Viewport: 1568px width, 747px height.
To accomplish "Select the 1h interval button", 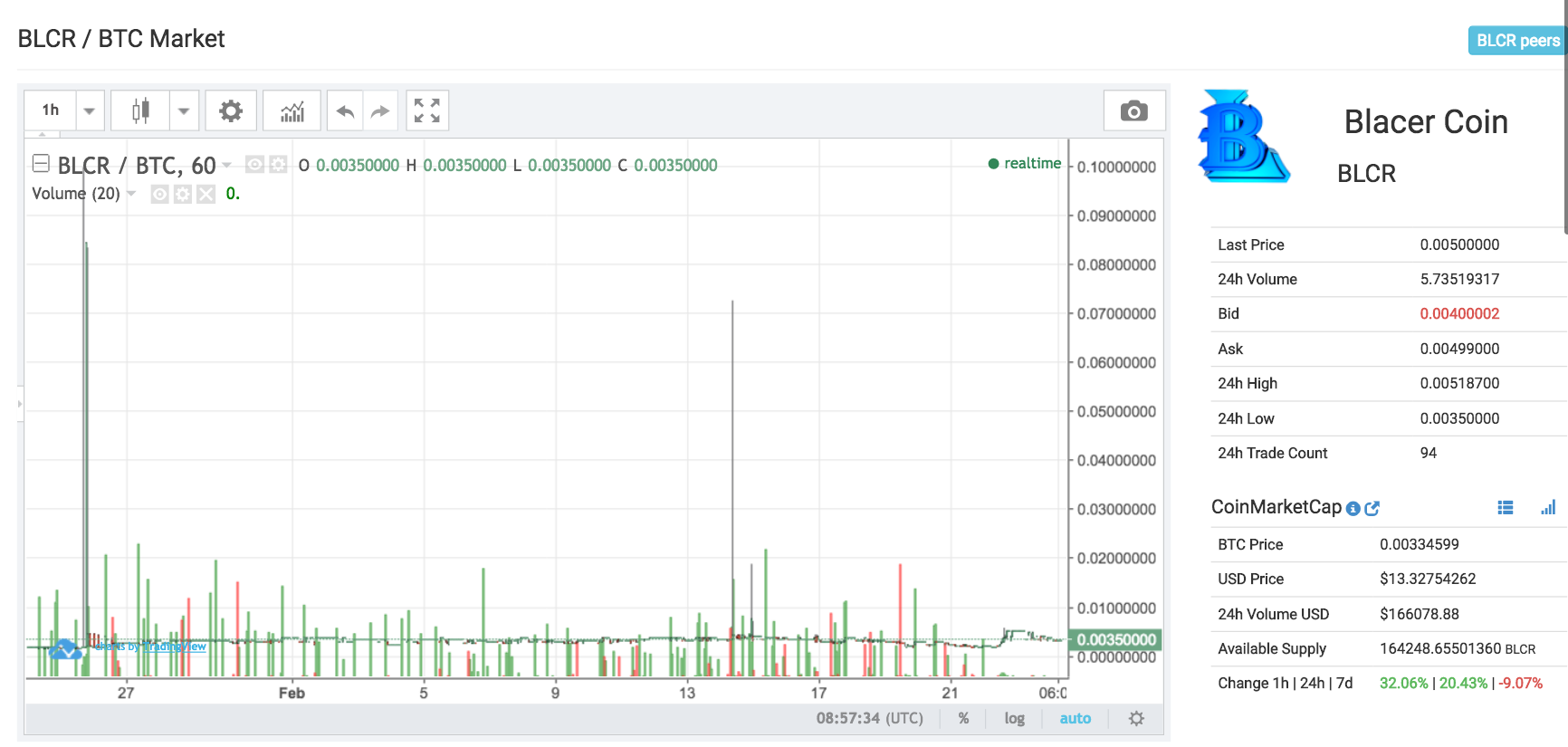I will (51, 111).
